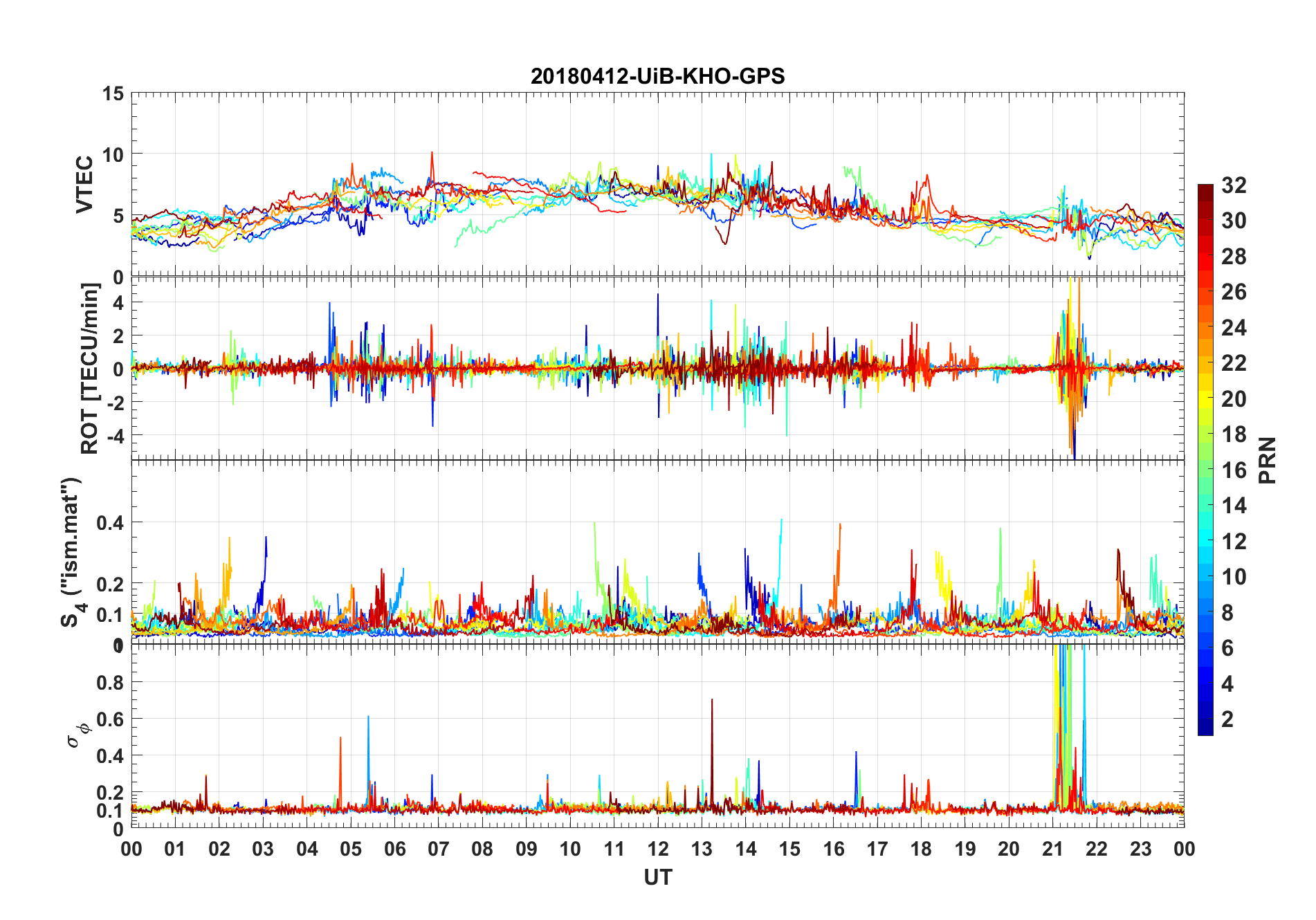1316x920 pixels.
Task: Click the orange sigma phi spike before 05 UT
Action: pos(340,771)
